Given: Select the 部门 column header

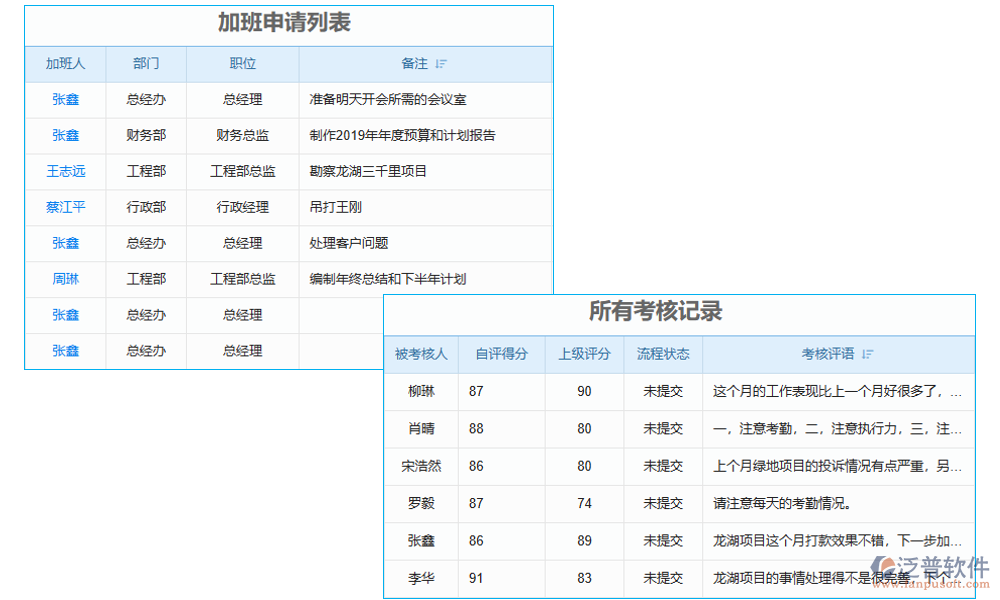Looking at the screenshot, I should (x=146, y=63).
